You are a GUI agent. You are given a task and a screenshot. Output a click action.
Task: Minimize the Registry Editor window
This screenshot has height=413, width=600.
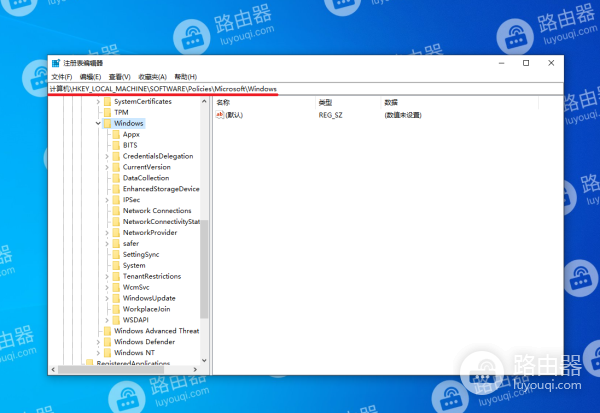pyautogui.click(x=501, y=63)
